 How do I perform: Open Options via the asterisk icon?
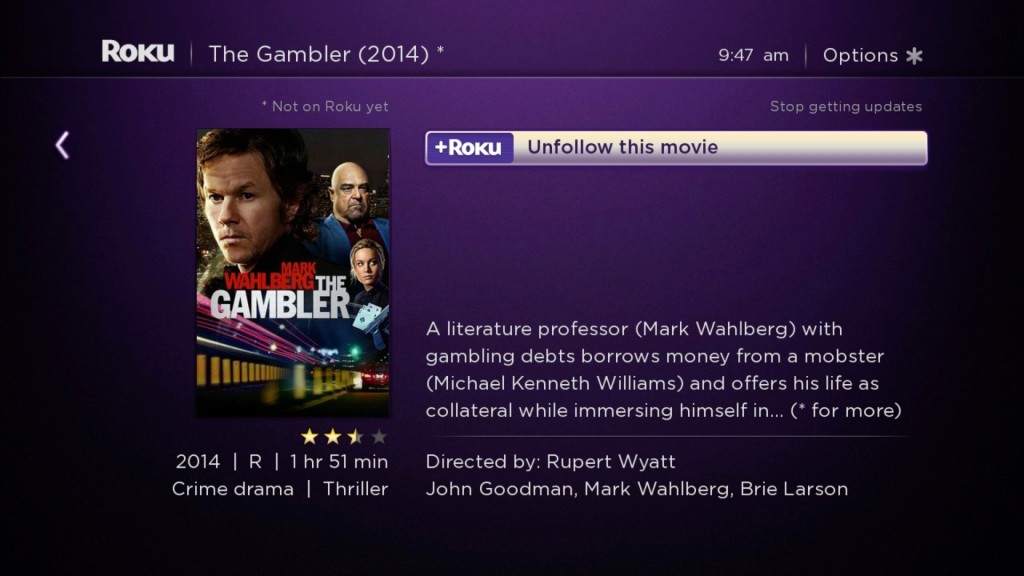(914, 56)
